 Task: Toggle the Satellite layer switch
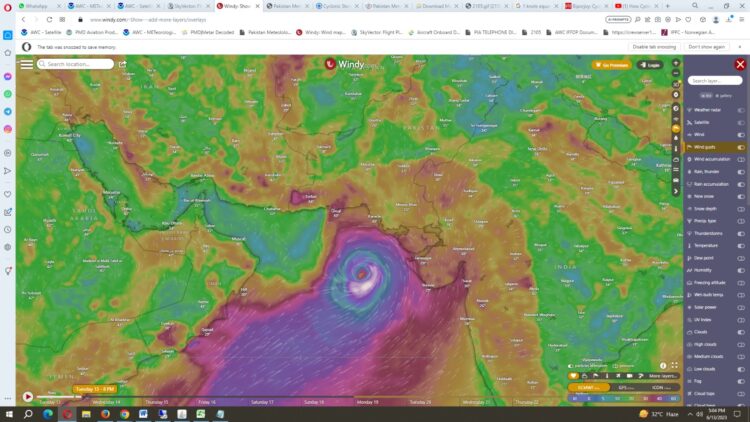[741, 122]
